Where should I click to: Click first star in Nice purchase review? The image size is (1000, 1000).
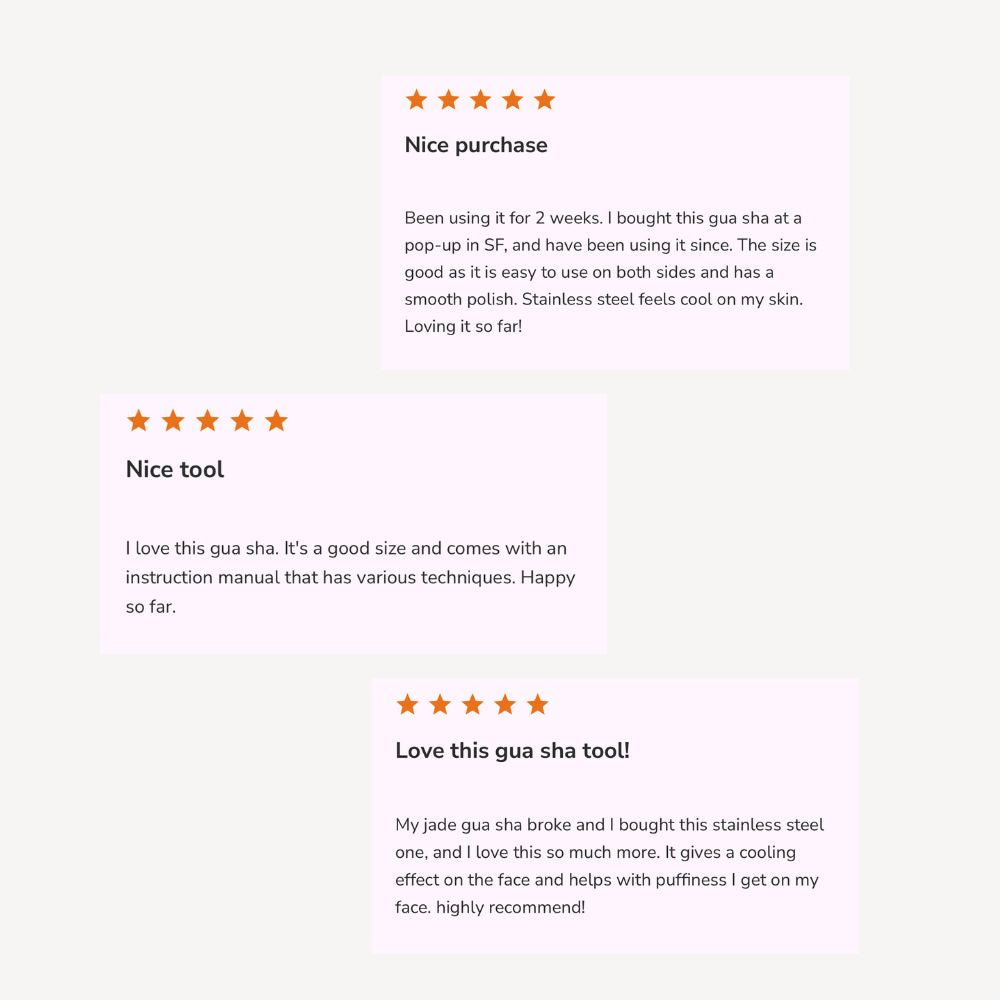point(416,100)
